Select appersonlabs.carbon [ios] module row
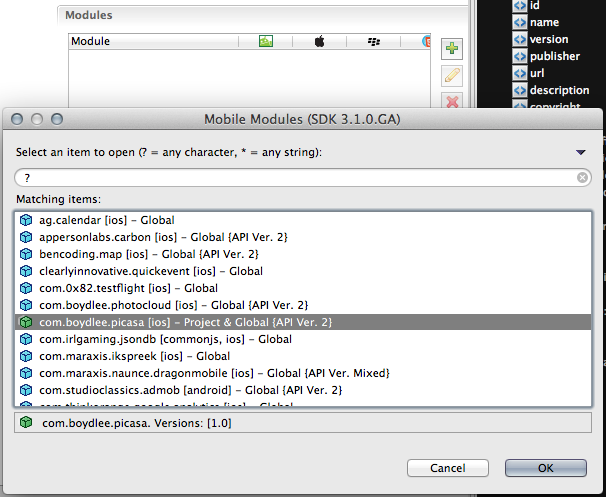The width and height of the screenshot is (606, 497). click(x=303, y=237)
